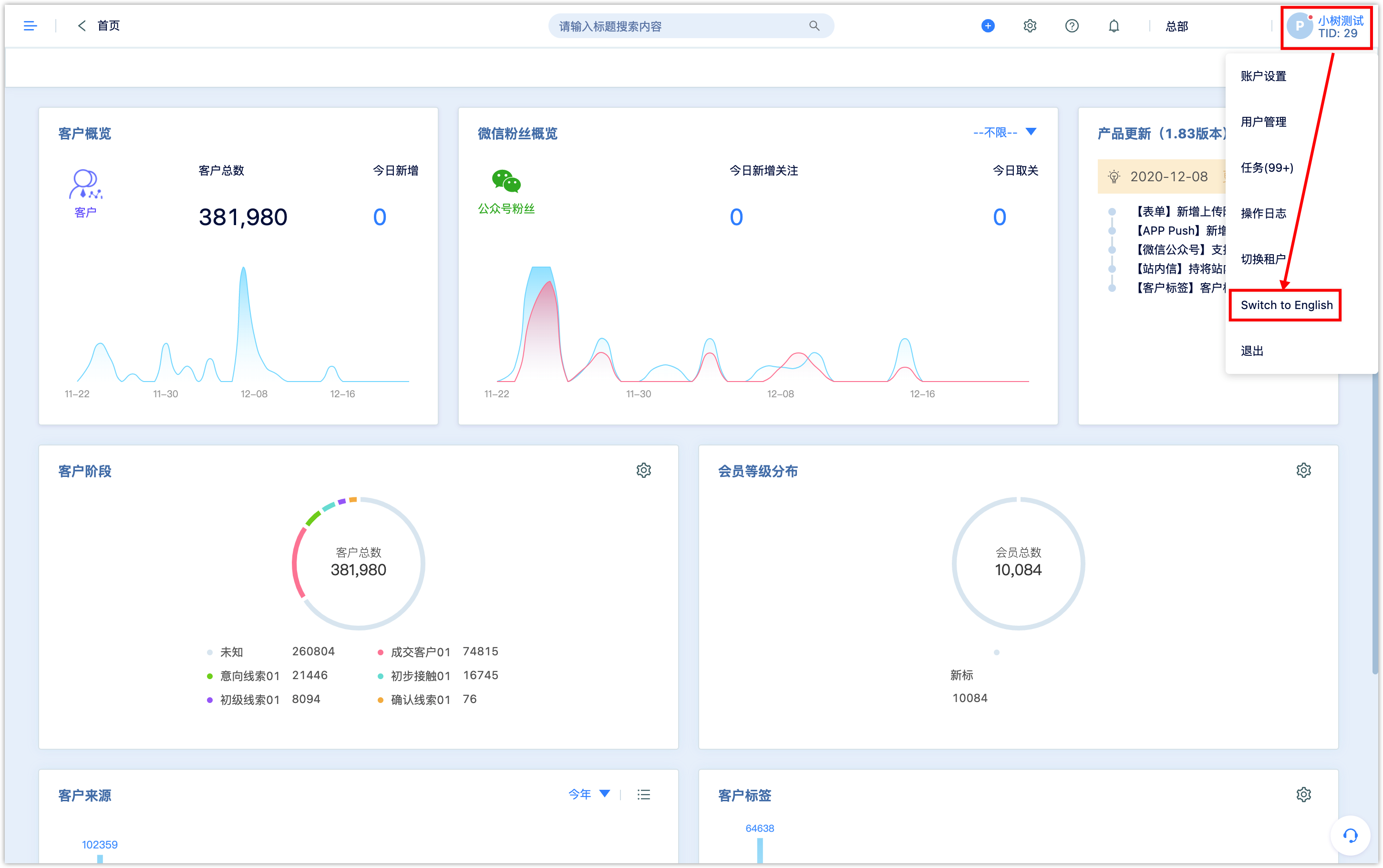
Task: Open the notification bell icon
Action: [x=1113, y=26]
